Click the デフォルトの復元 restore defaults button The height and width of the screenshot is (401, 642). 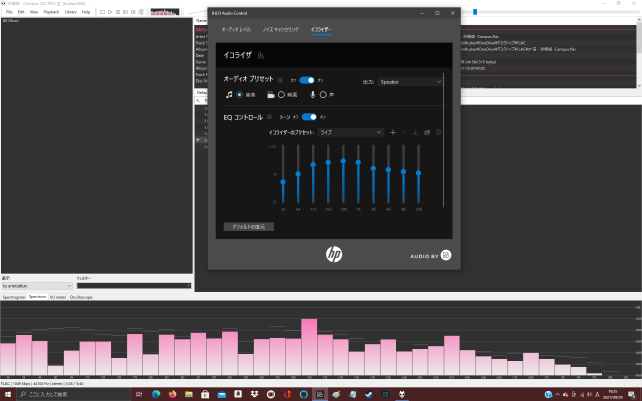click(249, 227)
